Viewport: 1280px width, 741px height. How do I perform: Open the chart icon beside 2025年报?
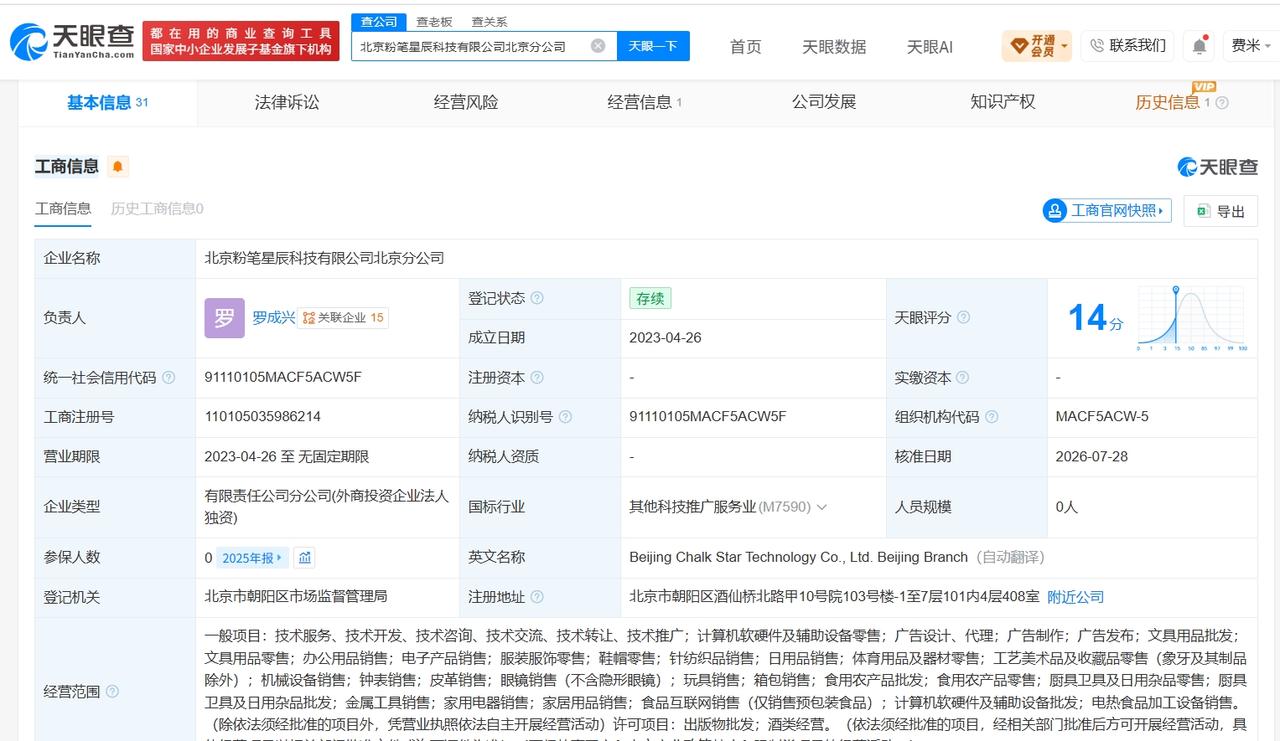pyautogui.click(x=305, y=558)
